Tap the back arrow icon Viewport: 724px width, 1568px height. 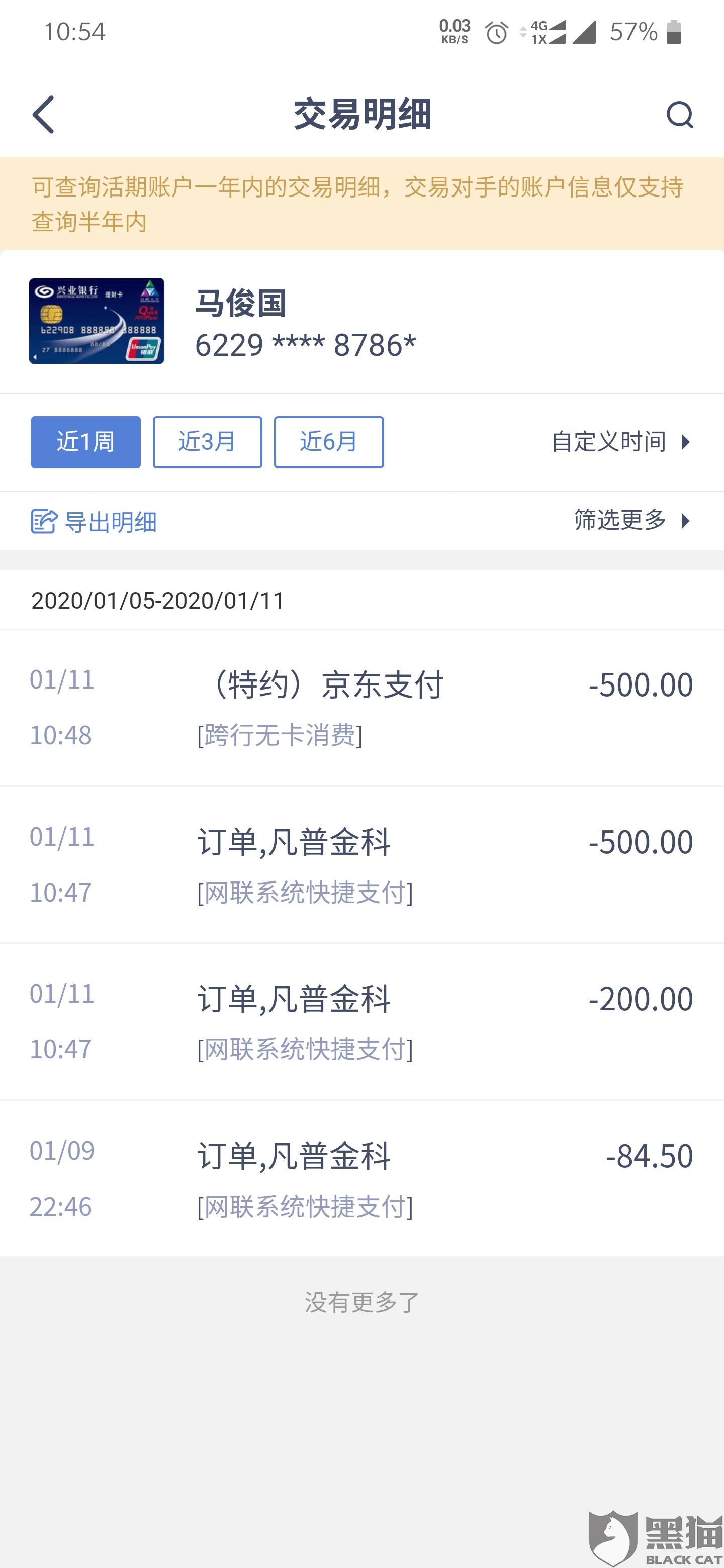(x=43, y=115)
